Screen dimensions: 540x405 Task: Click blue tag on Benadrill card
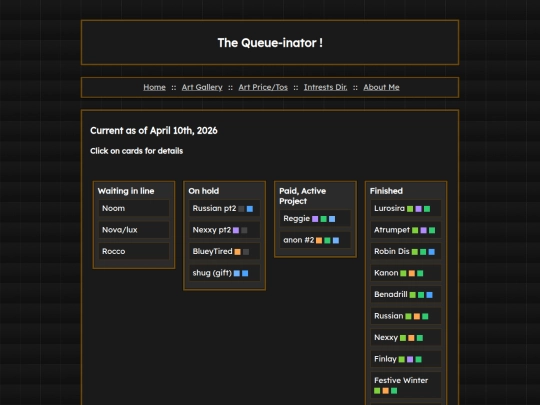tap(429, 295)
